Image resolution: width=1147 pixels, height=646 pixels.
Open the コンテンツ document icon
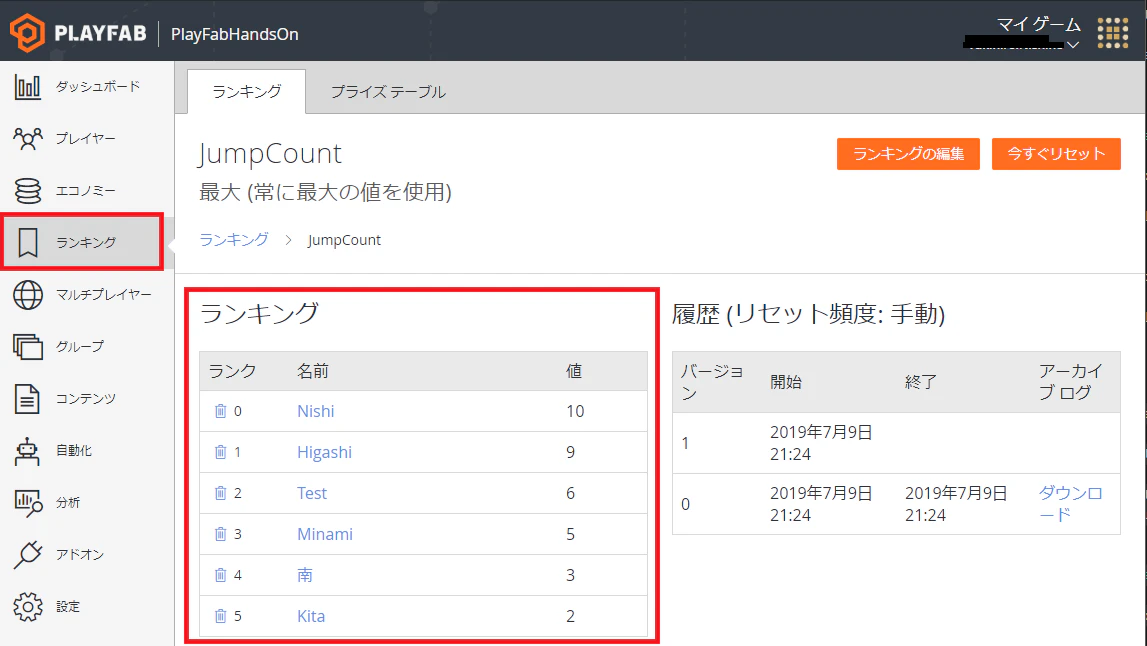point(27,399)
